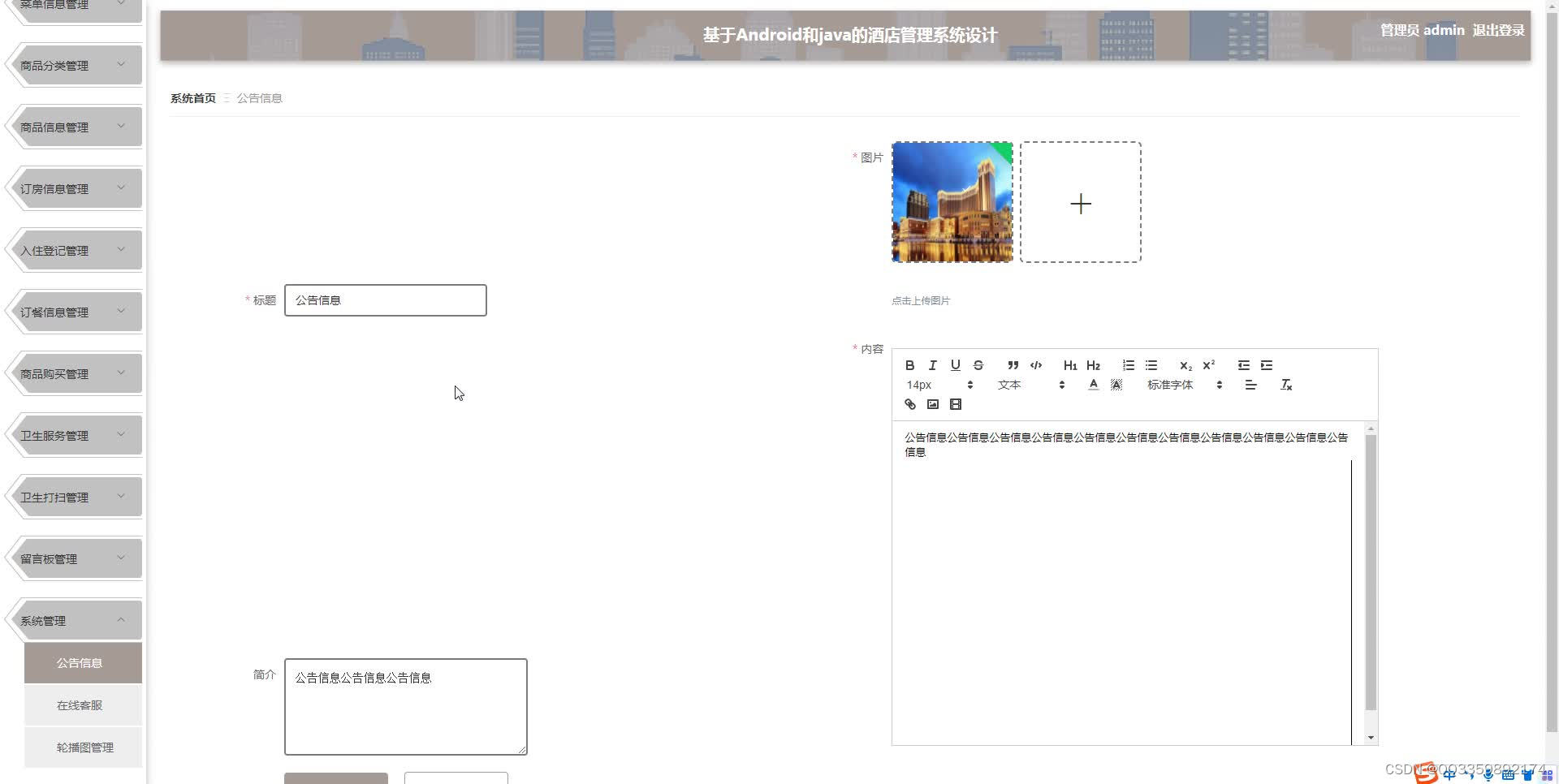This screenshot has height=784, width=1559.
Task: Insert a code block in the editor
Action: (1035, 365)
